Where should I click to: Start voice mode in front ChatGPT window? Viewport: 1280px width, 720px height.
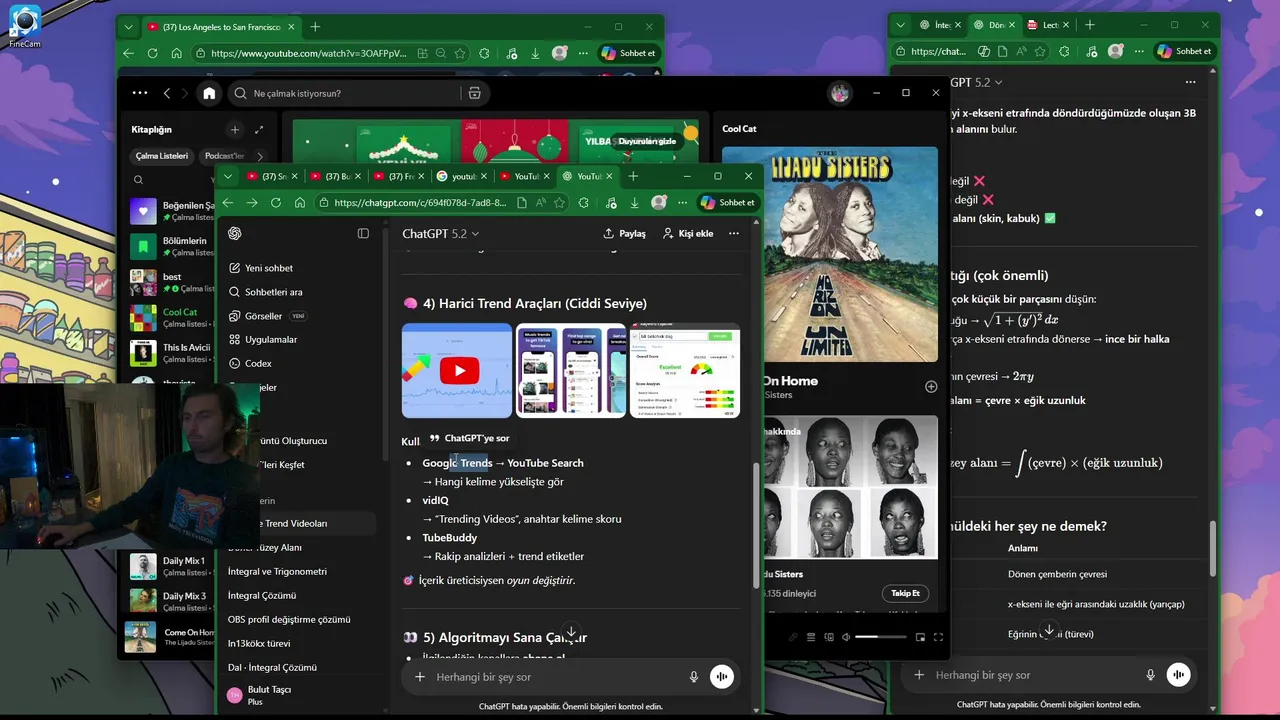[x=722, y=677]
